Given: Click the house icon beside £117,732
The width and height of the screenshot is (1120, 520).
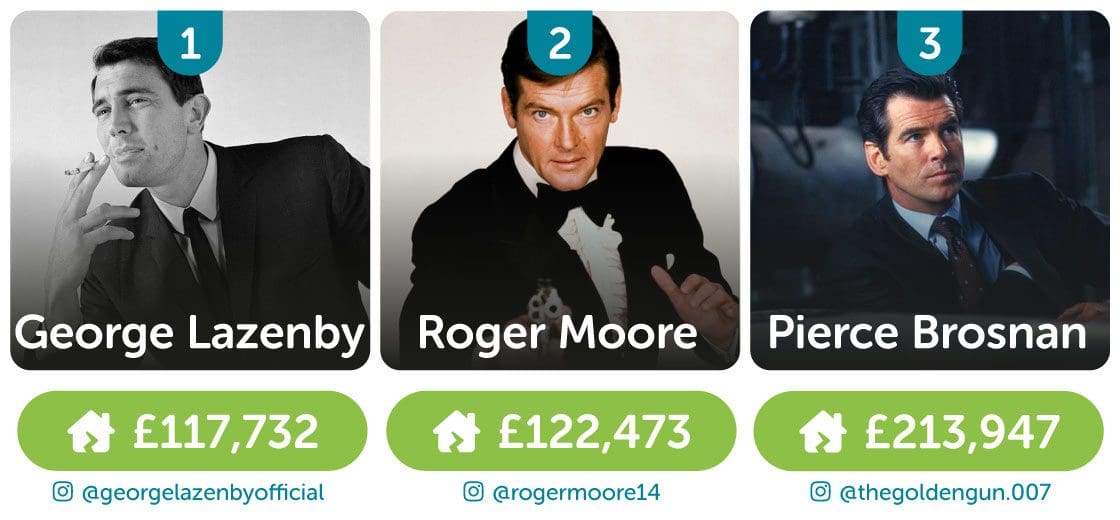Looking at the screenshot, I should 90,431.
